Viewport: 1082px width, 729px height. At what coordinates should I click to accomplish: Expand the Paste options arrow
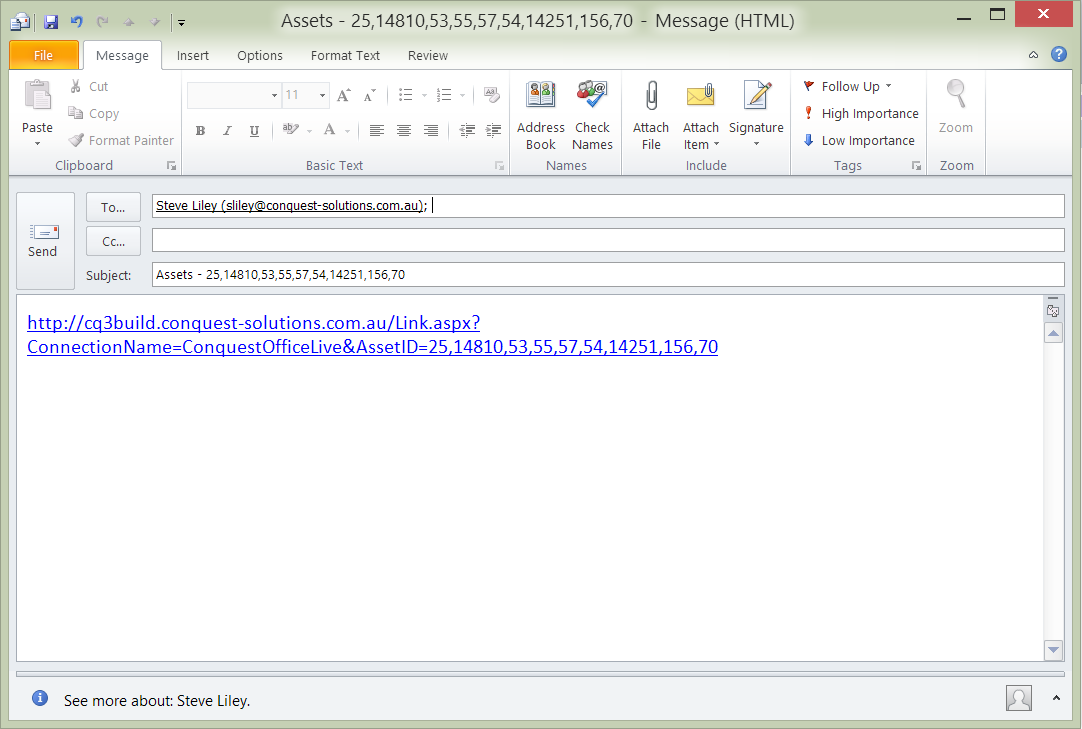point(37,144)
